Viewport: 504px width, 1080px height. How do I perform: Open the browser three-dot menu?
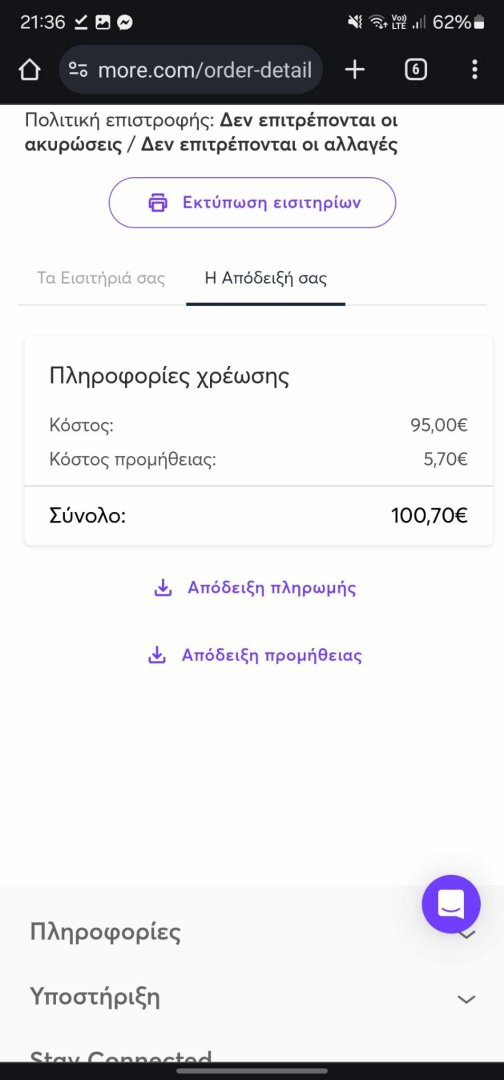coord(474,70)
